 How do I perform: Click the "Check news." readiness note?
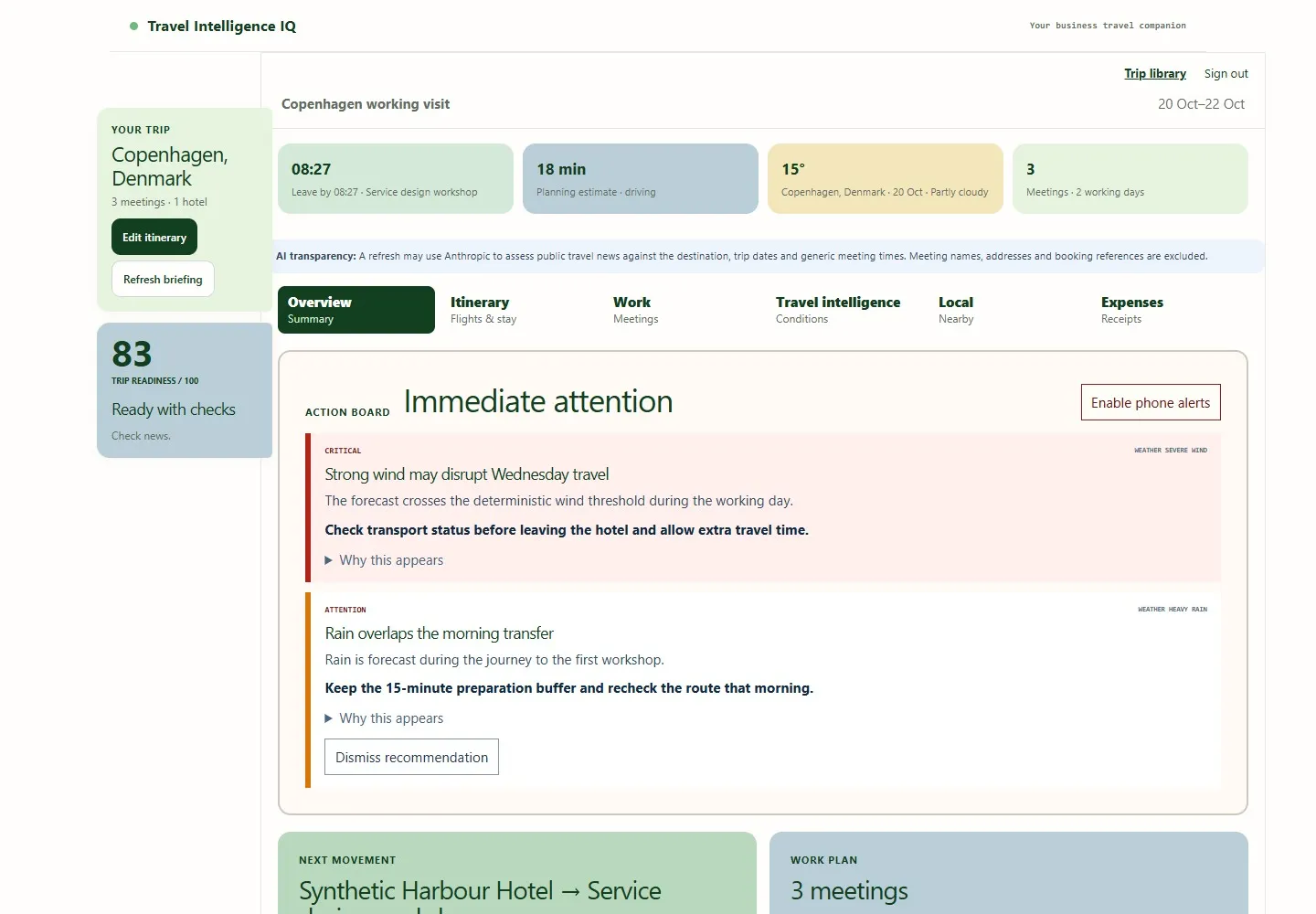pyautogui.click(x=141, y=436)
